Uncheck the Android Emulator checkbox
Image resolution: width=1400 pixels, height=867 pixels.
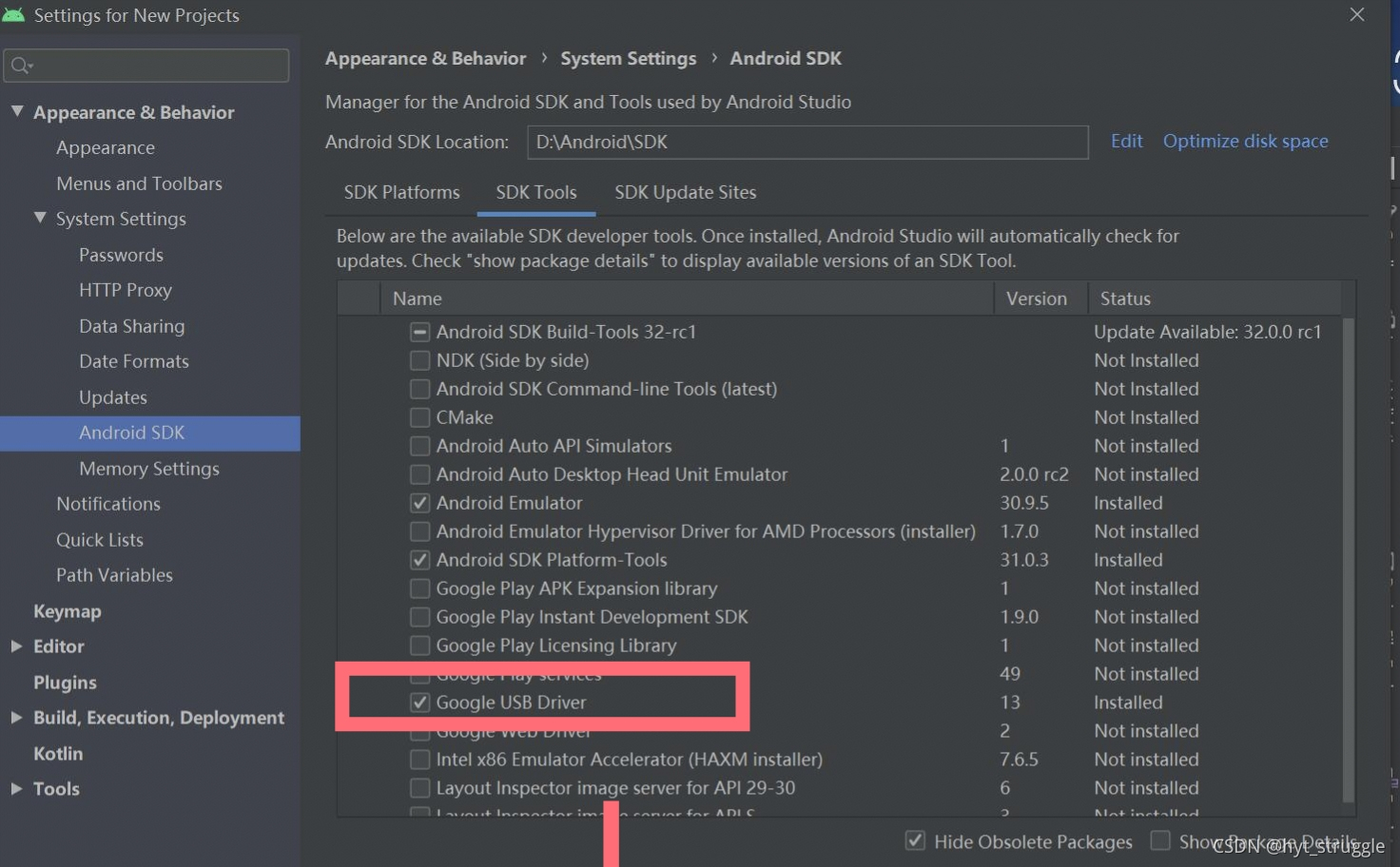click(x=419, y=503)
